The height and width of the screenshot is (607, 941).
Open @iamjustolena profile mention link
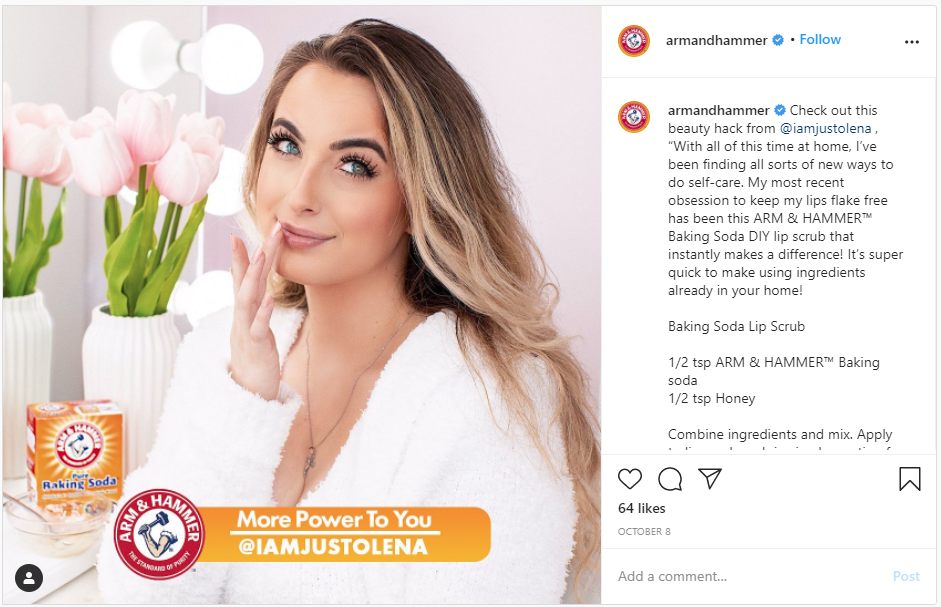[x=825, y=128]
